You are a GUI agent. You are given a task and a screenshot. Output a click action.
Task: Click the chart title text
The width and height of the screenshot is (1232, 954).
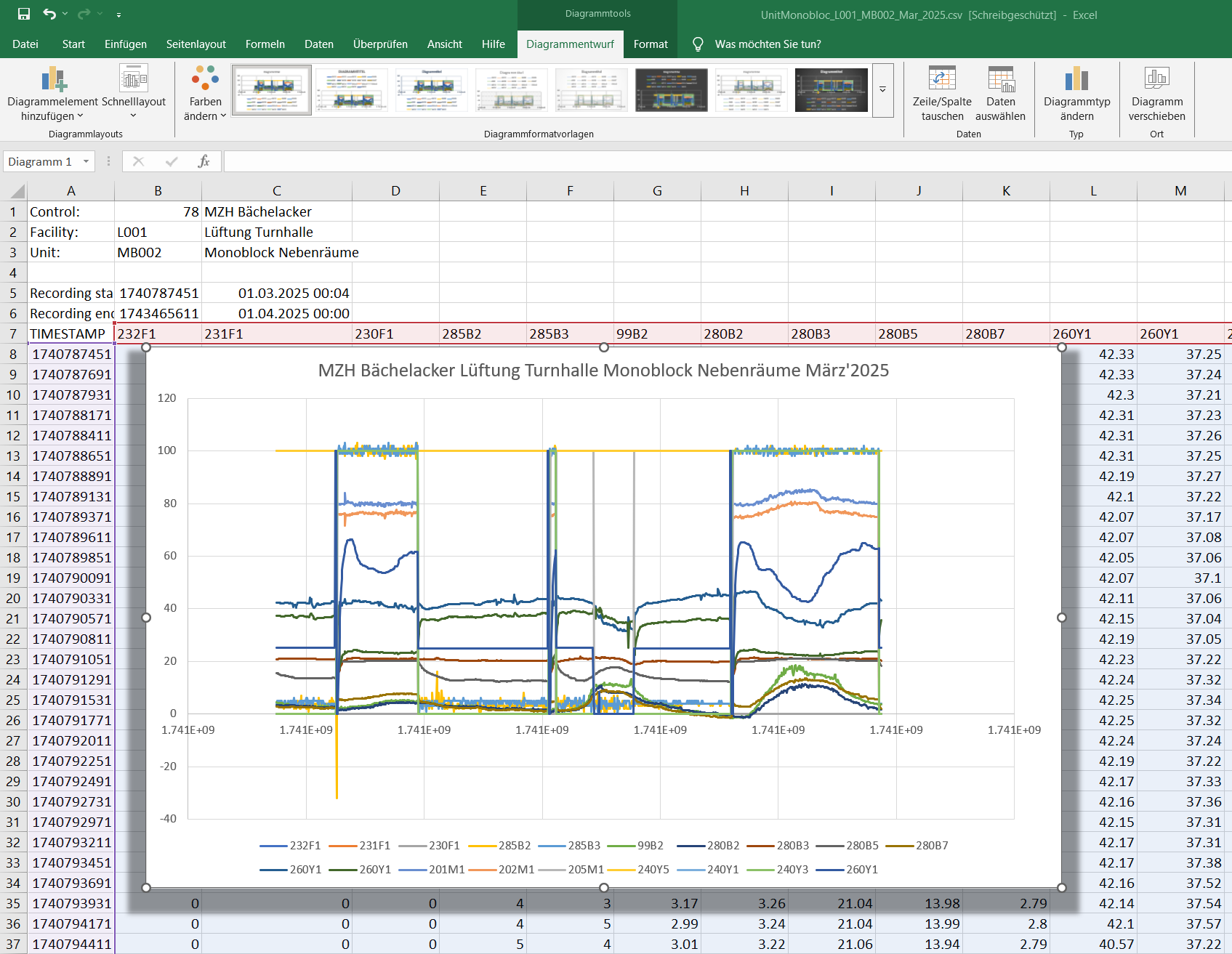[x=603, y=371]
